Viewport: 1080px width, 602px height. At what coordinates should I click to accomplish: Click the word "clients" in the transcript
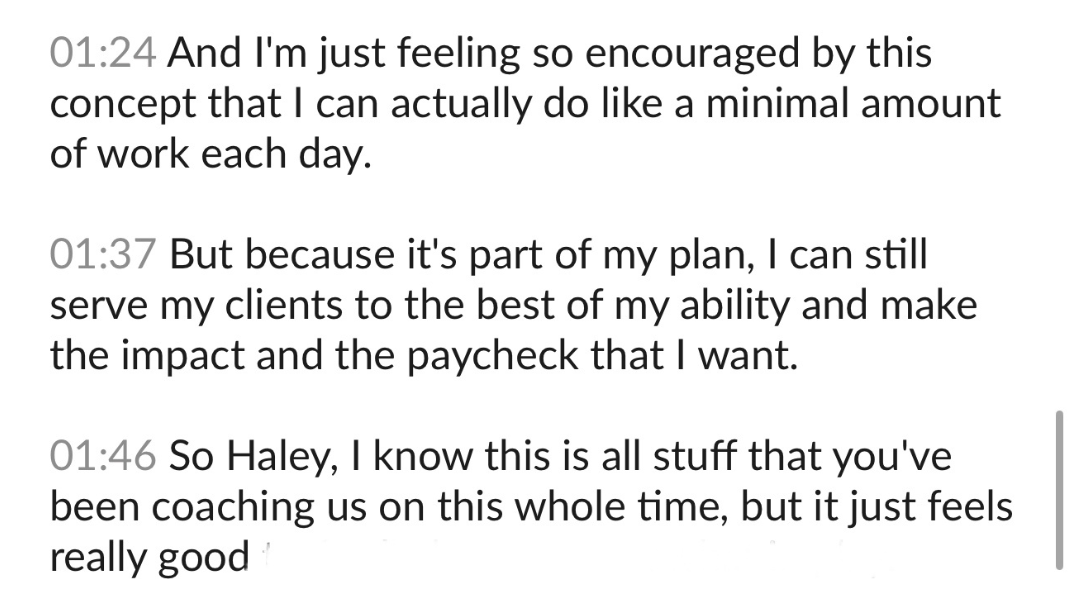262,305
